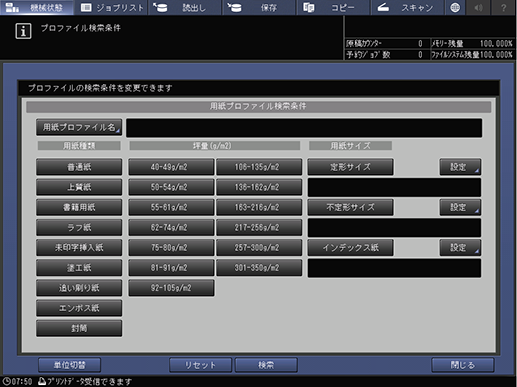517x387 pixels.
Task: Switch to the コピー tab
Action: point(333,7)
